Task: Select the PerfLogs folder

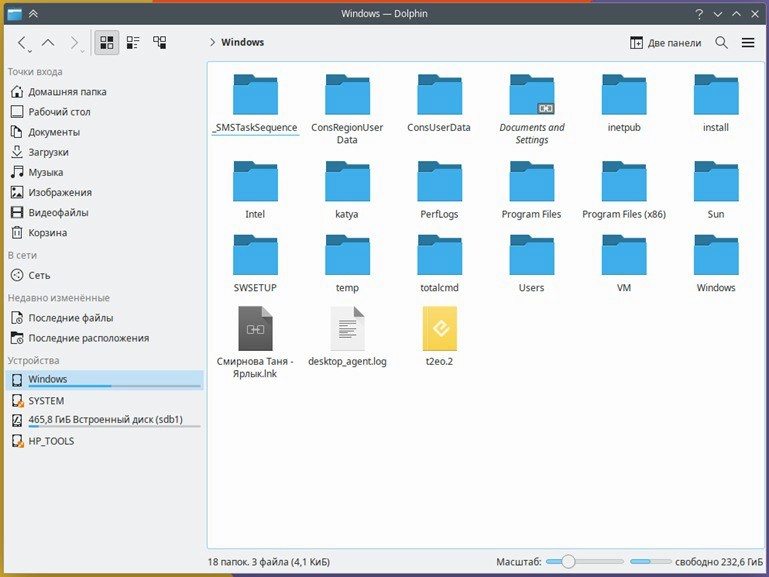Action: (439, 190)
